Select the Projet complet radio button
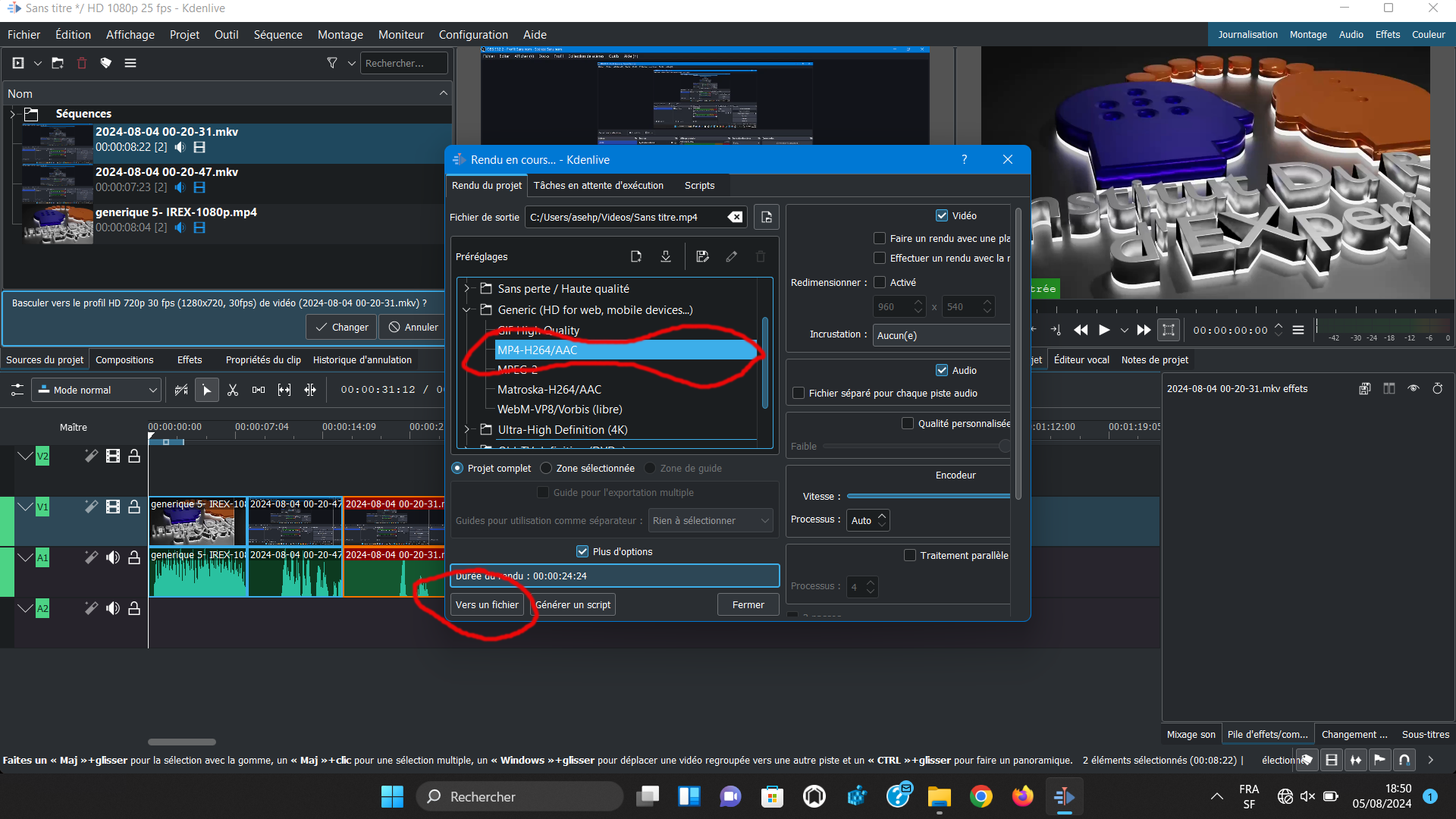 tap(457, 468)
